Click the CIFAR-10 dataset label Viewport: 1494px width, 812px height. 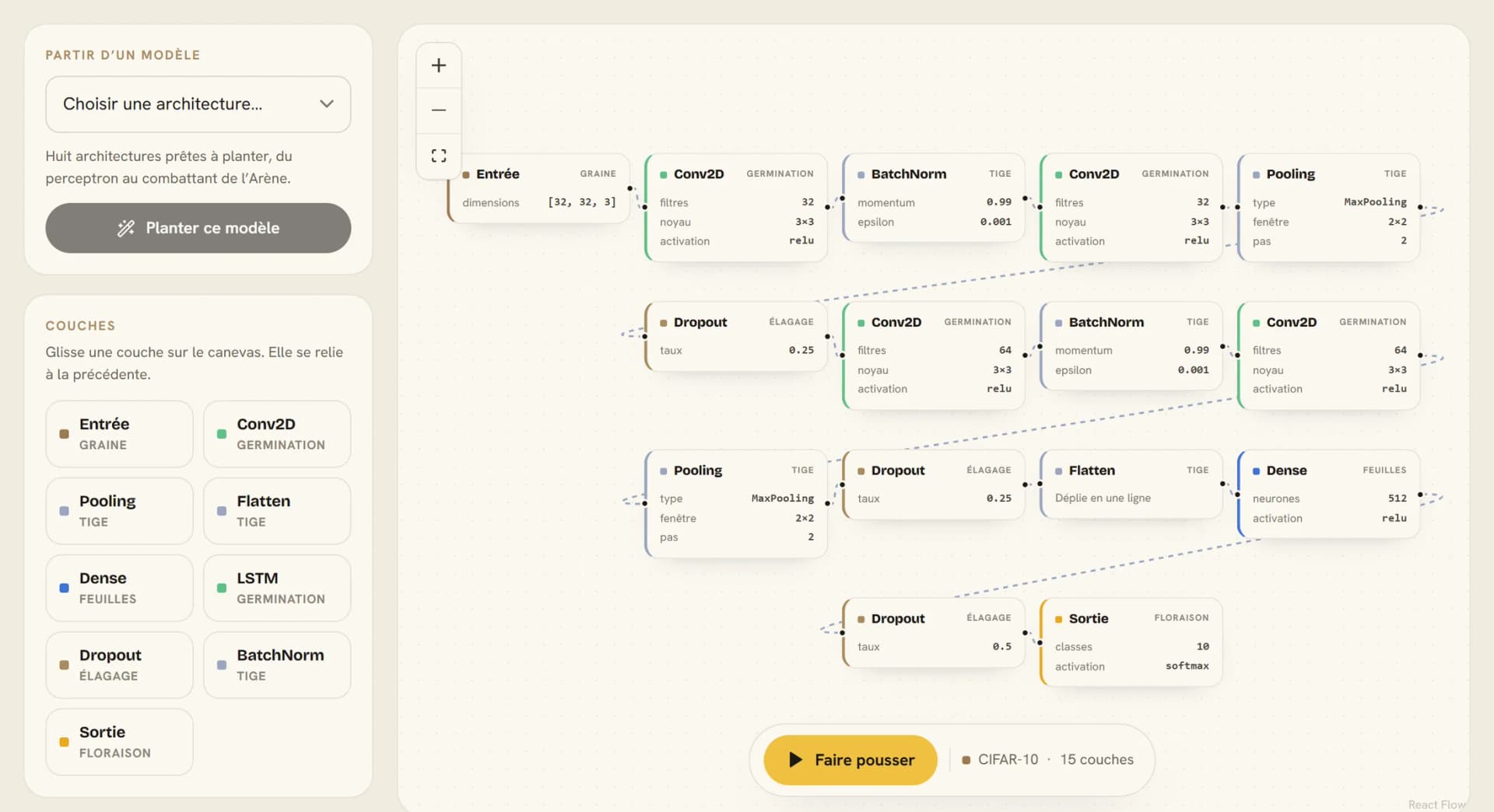click(x=1008, y=760)
